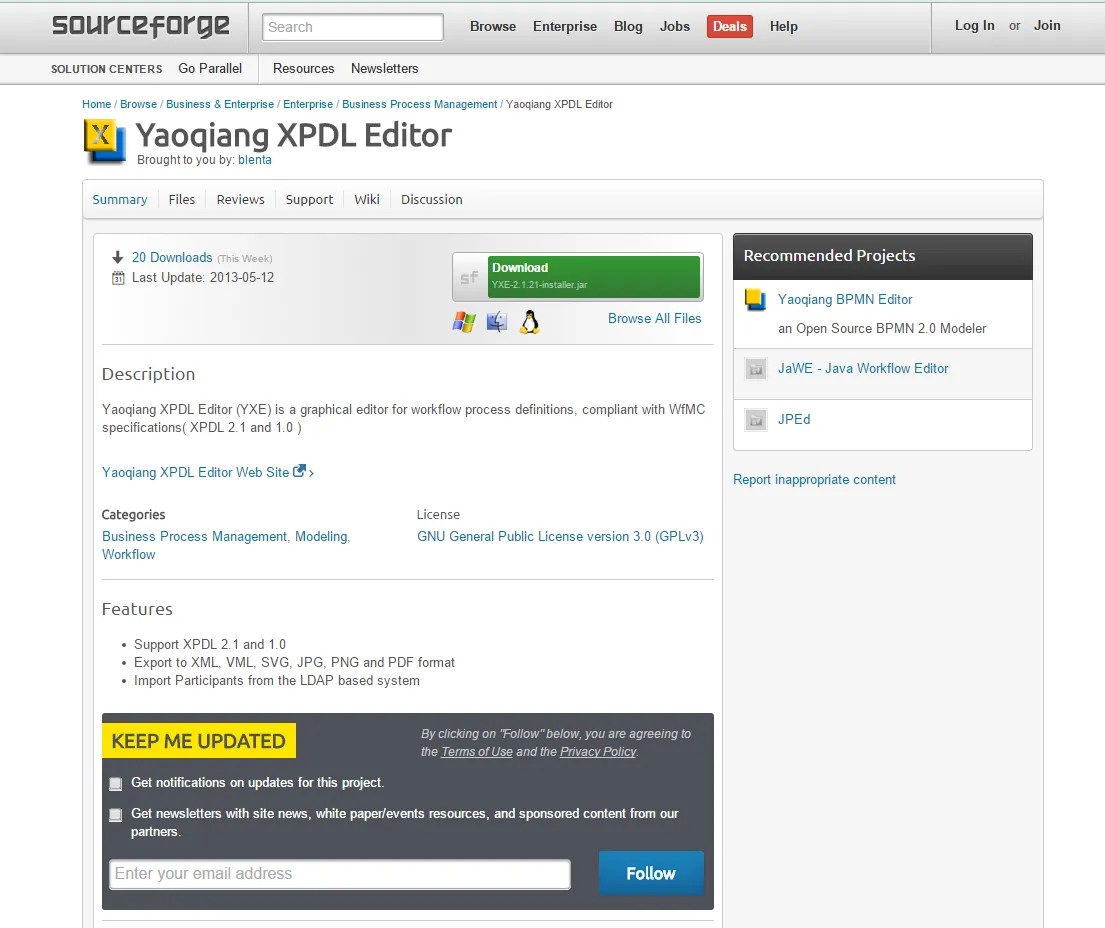
Task: Switch to the Discussion tab
Action: (432, 199)
